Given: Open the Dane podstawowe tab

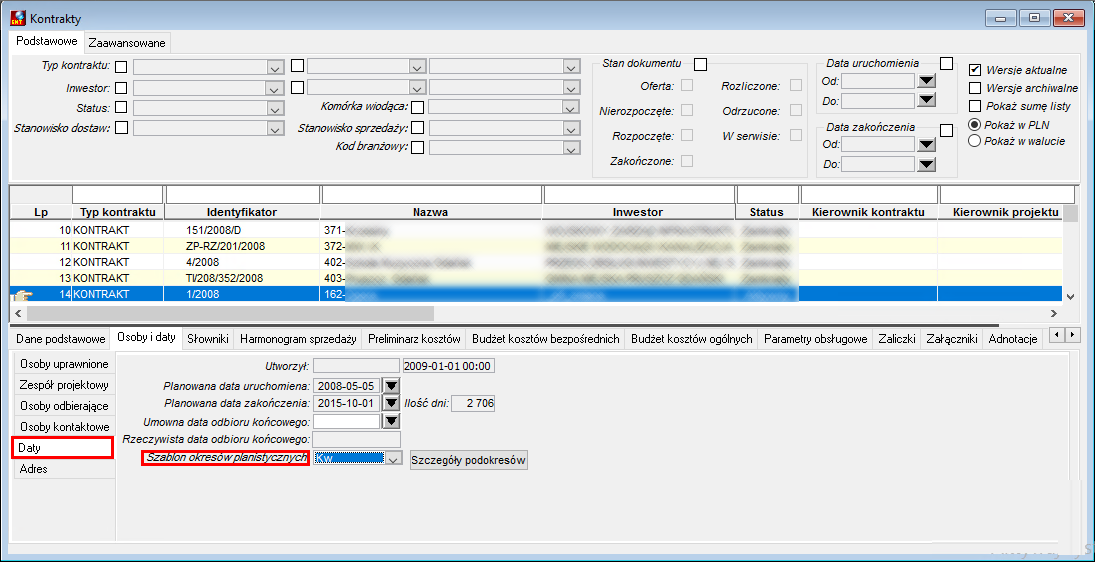Looking at the screenshot, I should coord(60,339).
